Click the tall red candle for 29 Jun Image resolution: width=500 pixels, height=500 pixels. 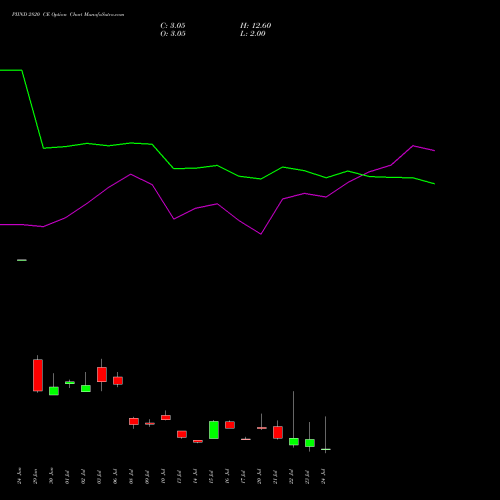(38, 375)
